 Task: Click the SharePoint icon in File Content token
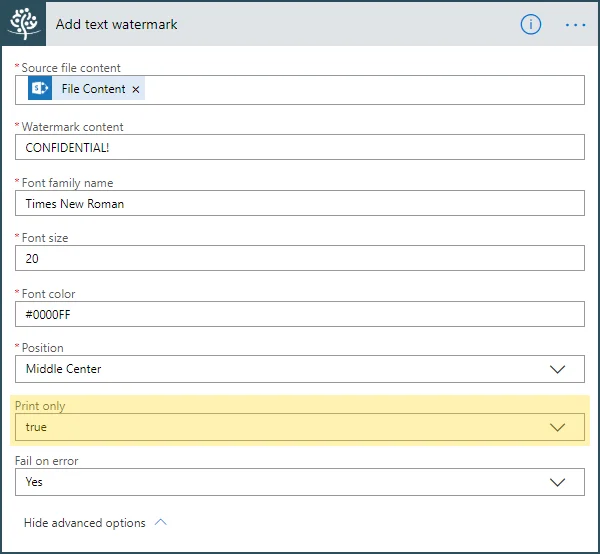pyautogui.click(x=40, y=89)
